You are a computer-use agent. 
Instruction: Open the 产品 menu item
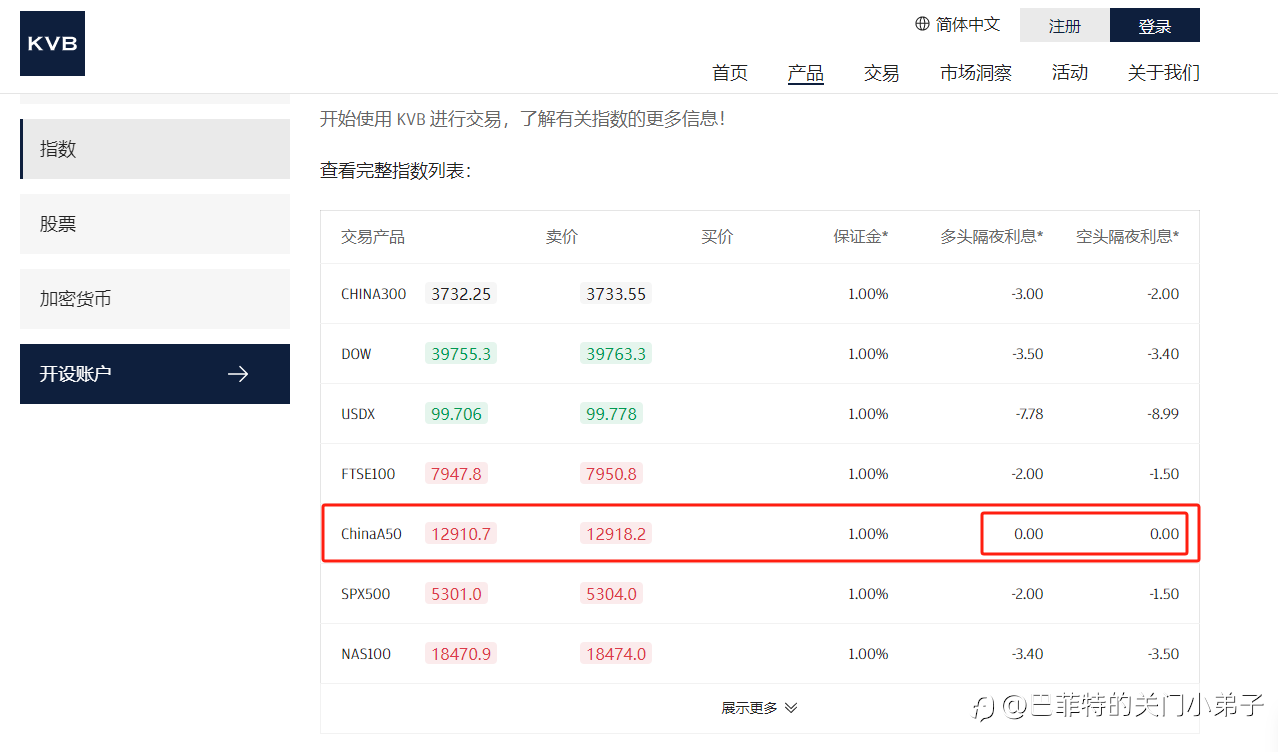point(806,73)
